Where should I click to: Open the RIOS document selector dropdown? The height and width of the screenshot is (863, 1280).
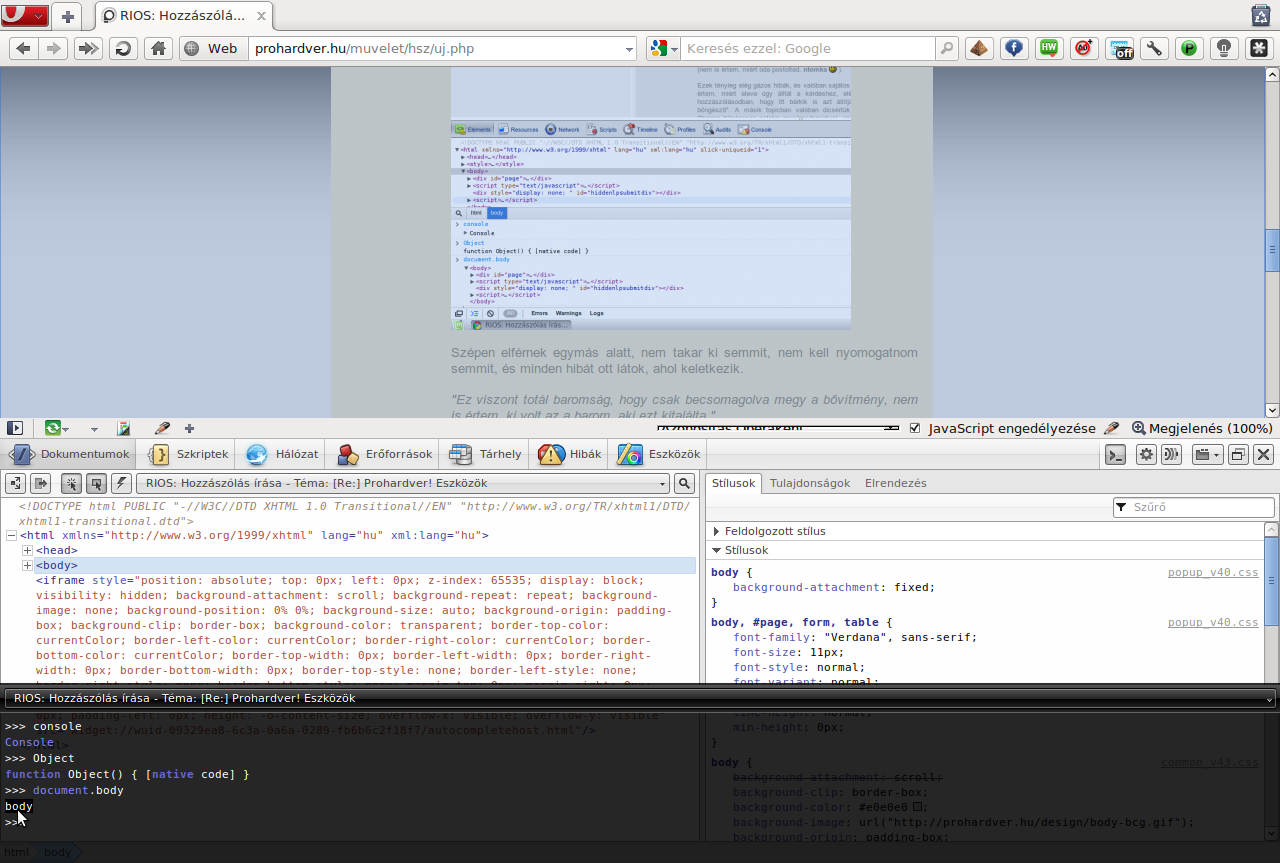(x=404, y=483)
